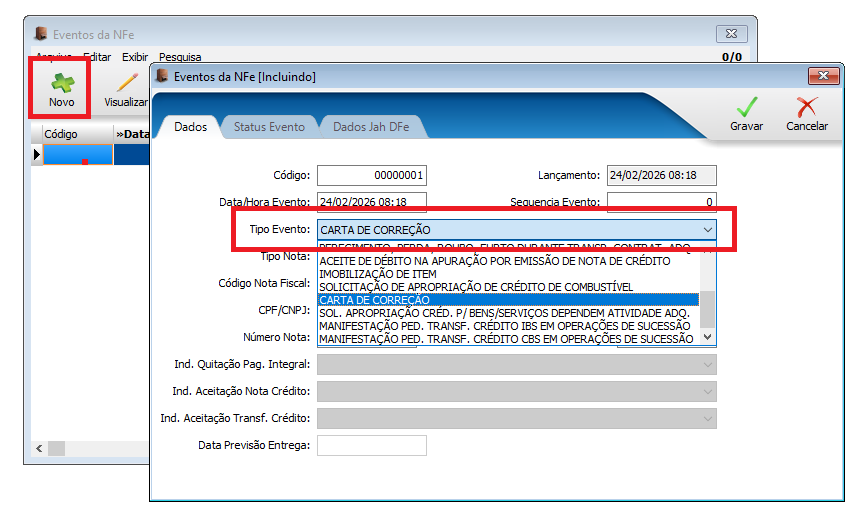Expand Ind. Aceitação Nota Crédito dropdown
The height and width of the screenshot is (520, 867).
coord(708,391)
